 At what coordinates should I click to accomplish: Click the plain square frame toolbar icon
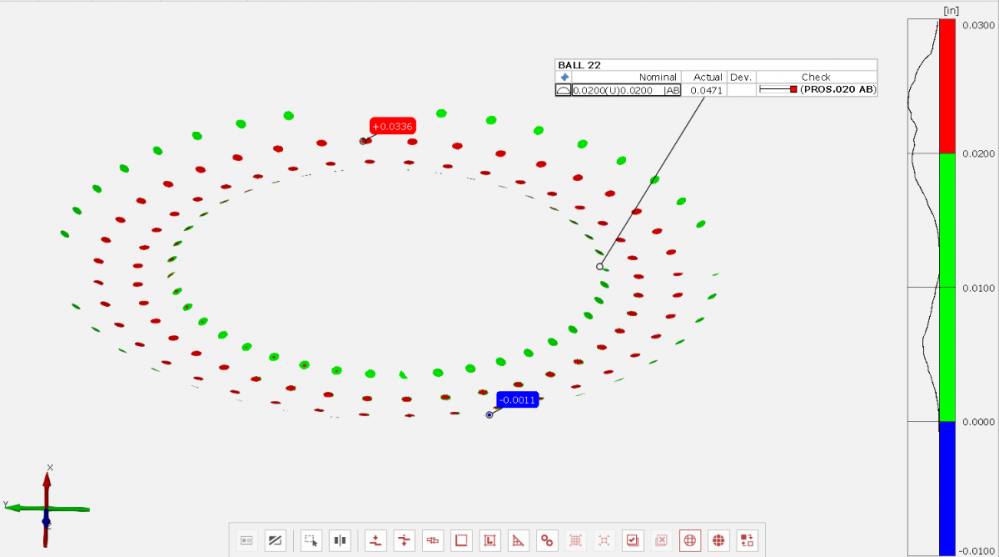pos(461,540)
